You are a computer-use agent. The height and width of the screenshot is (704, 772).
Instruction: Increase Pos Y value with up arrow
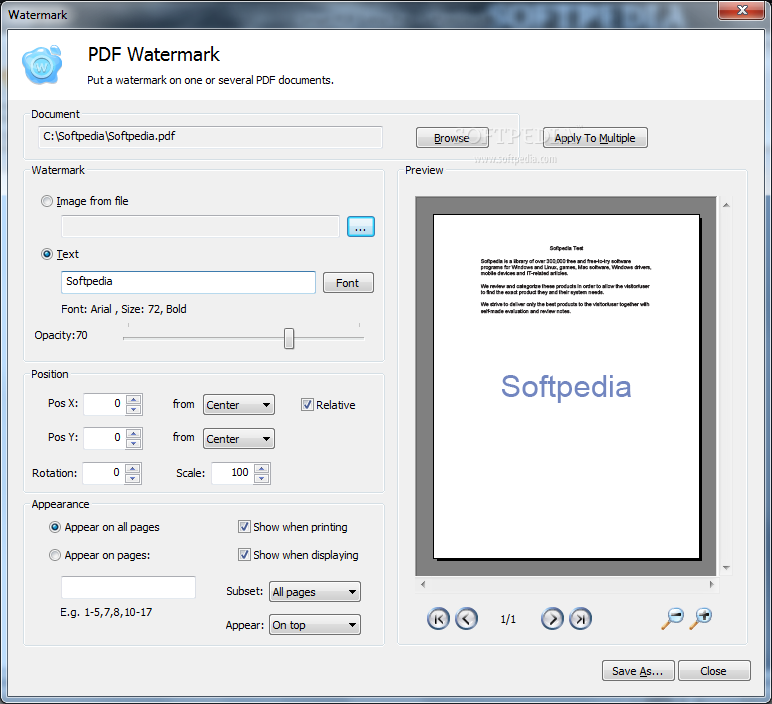coord(134,433)
